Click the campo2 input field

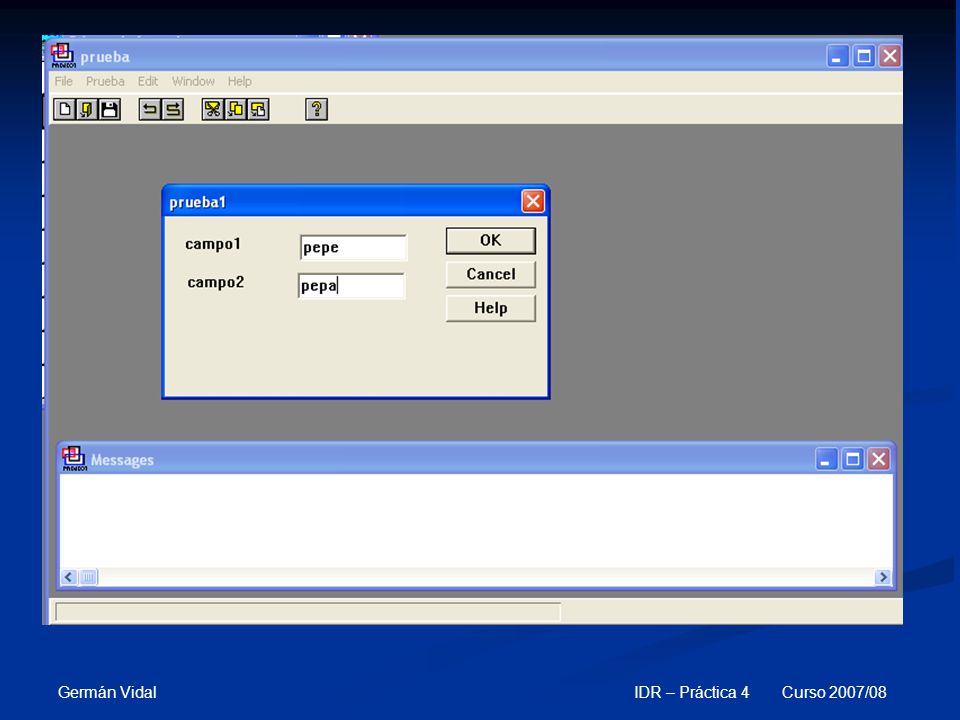click(351, 286)
